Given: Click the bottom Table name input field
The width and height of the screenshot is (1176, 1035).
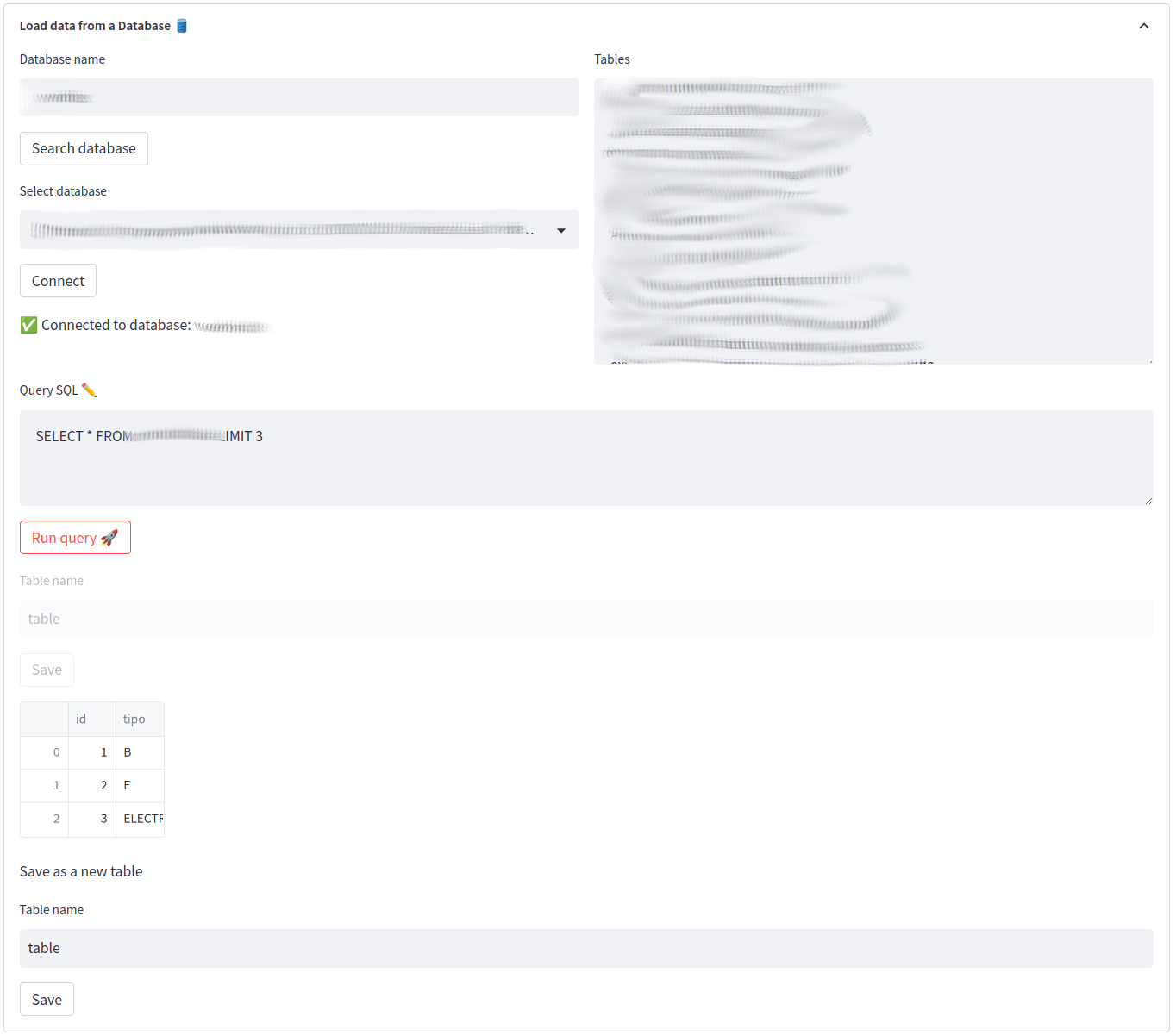Looking at the screenshot, I should click(586, 948).
